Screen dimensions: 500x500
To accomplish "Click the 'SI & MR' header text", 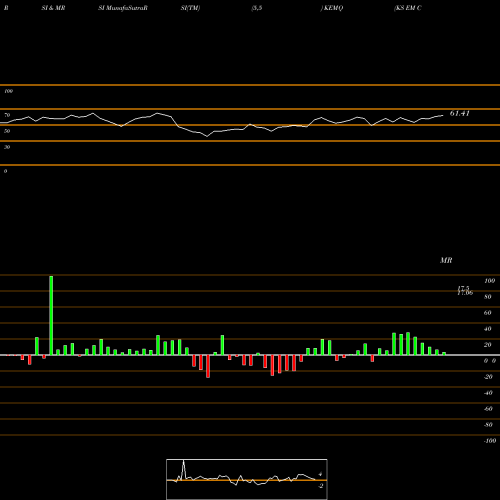I will tap(53, 8).
